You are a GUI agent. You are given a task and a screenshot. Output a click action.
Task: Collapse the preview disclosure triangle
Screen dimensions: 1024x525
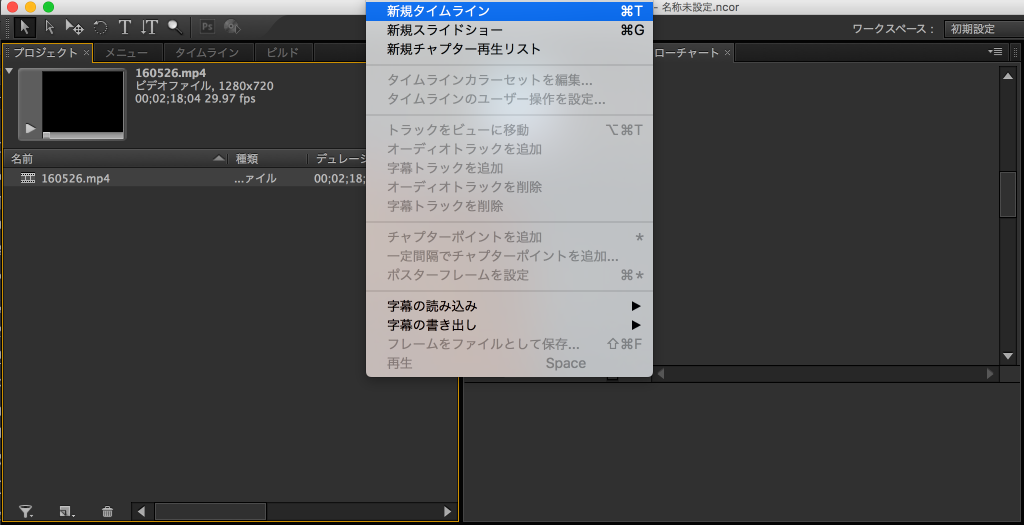(x=9, y=72)
